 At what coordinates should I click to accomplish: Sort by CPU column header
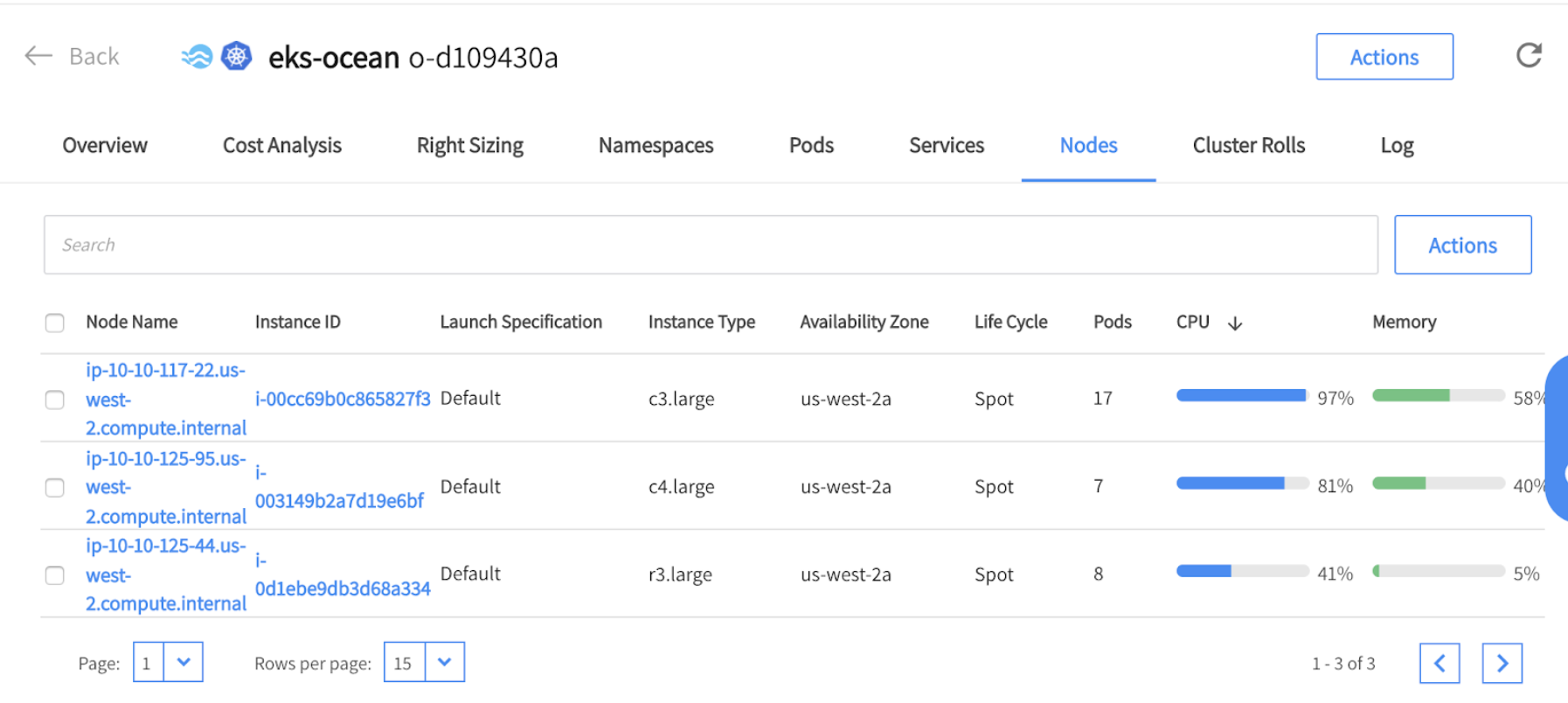pos(1193,322)
